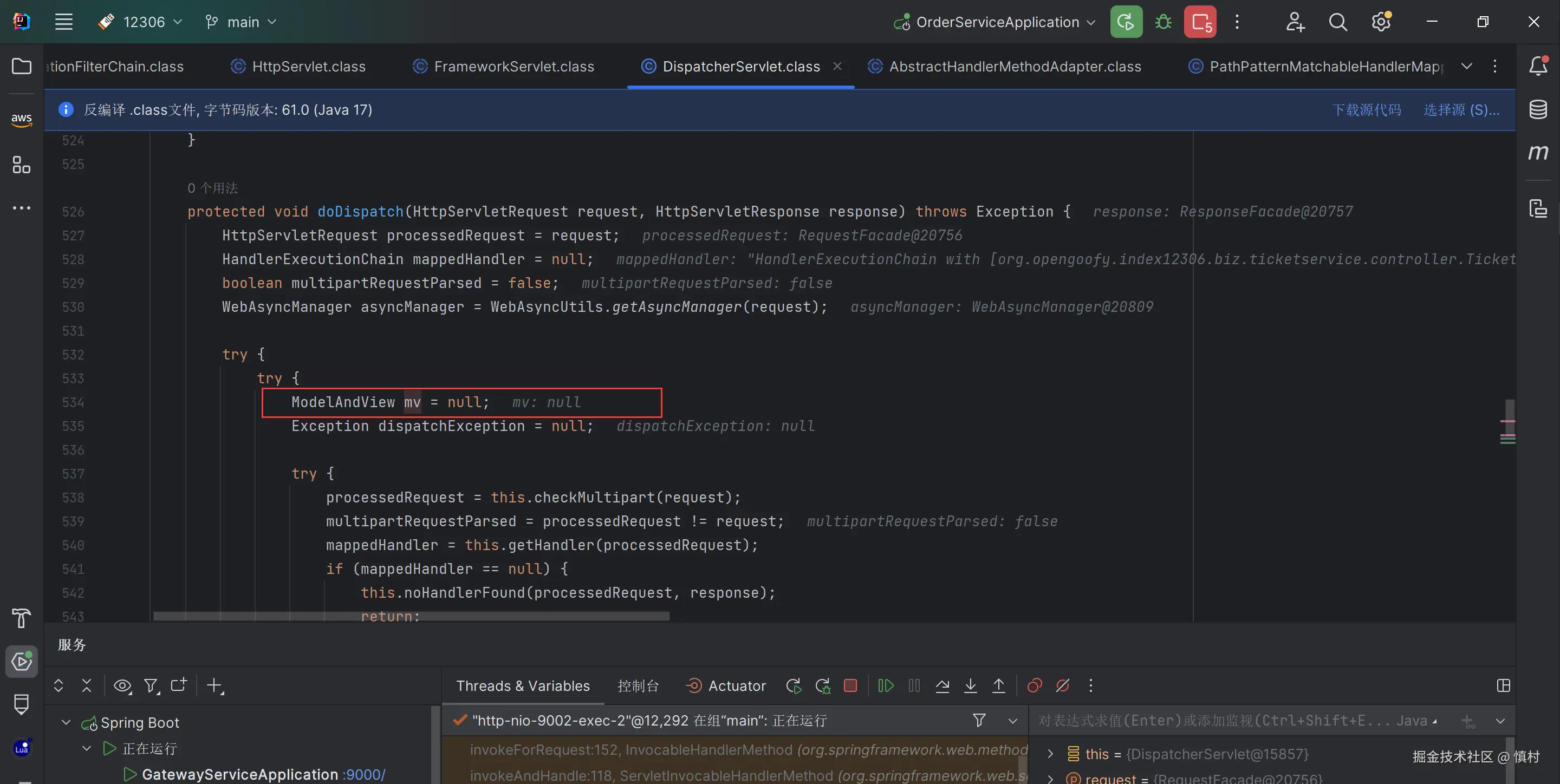Open the AWS toolkit sidebar icon
This screenshot has height=784, width=1560.
pos(22,118)
